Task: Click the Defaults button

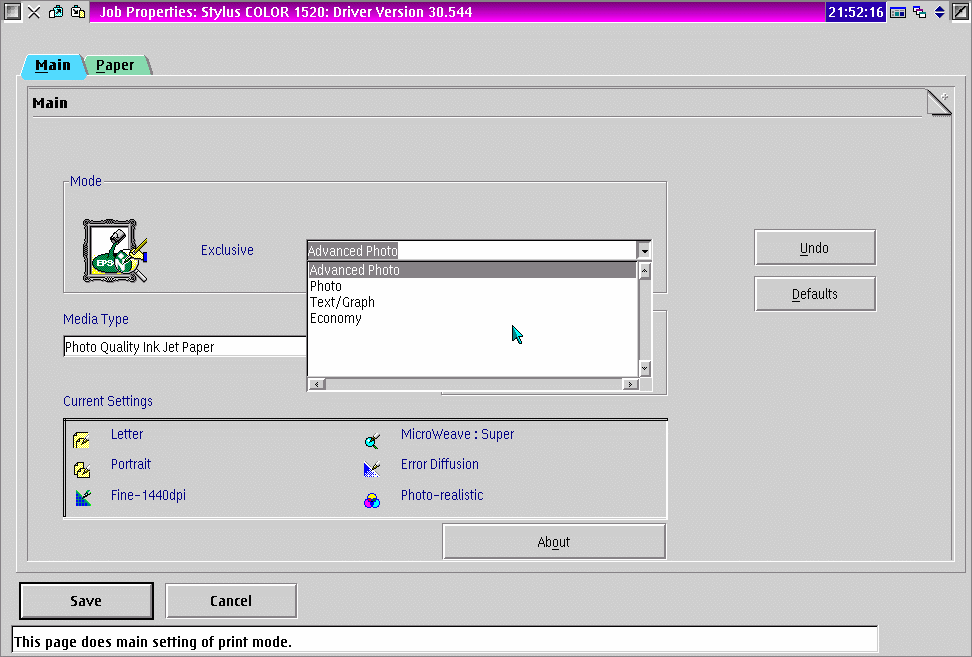Action: 815,294
